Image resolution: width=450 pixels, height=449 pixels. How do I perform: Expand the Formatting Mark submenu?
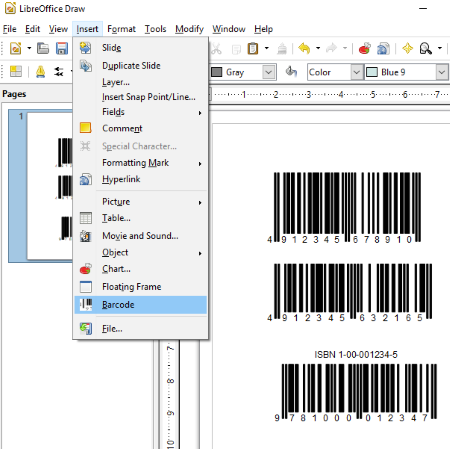pos(141,163)
